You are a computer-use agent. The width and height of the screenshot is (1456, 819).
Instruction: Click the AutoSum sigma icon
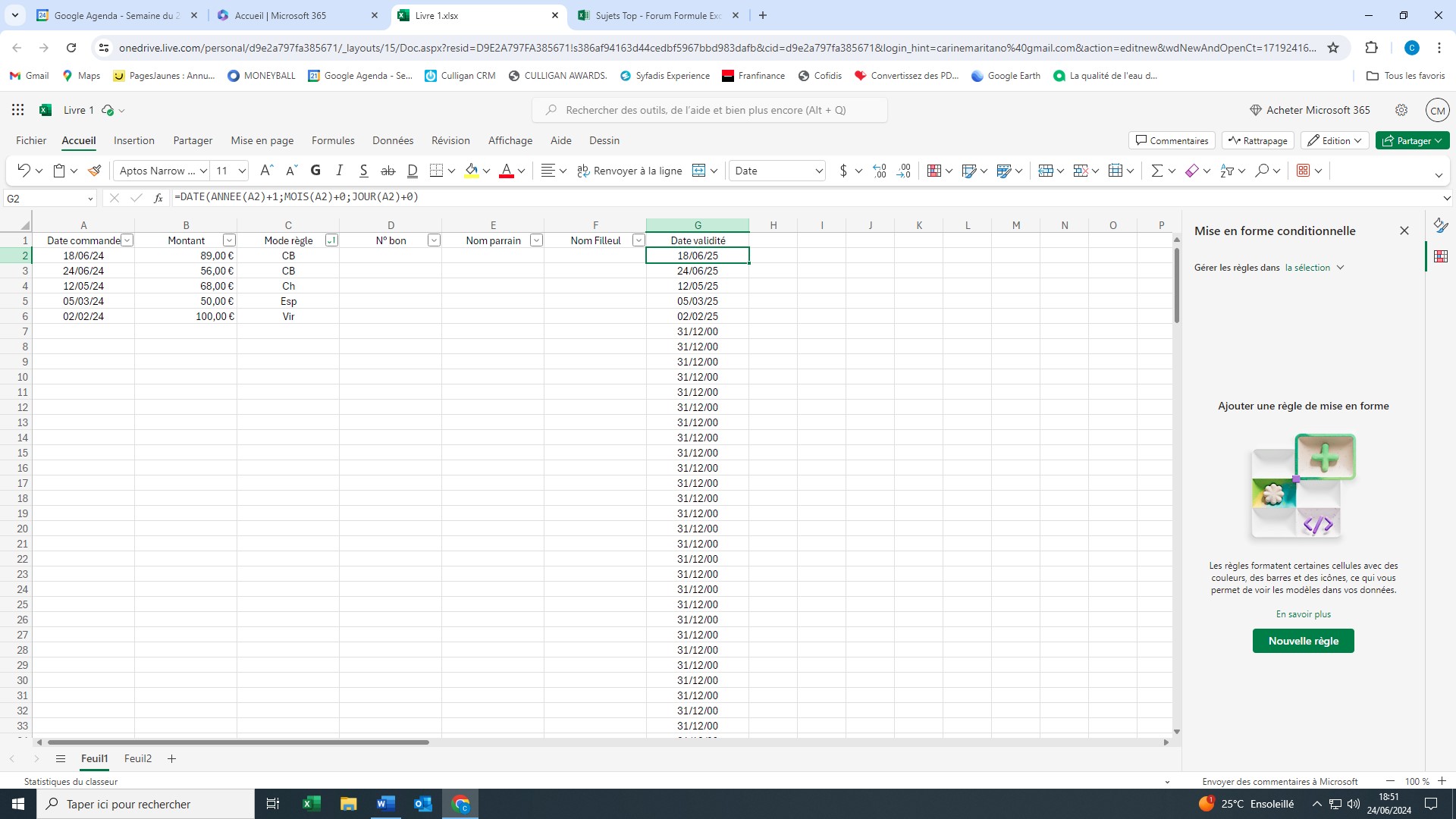pyautogui.click(x=1157, y=171)
